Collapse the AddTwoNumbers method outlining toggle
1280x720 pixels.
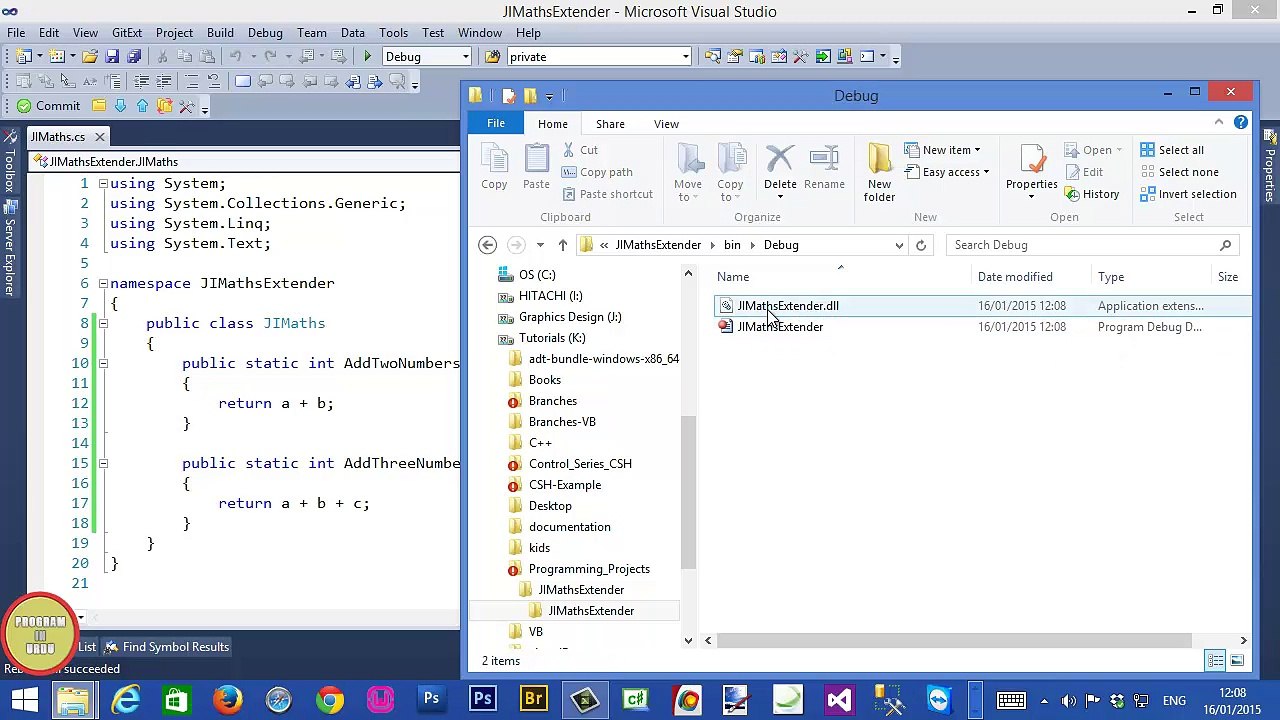(102, 363)
